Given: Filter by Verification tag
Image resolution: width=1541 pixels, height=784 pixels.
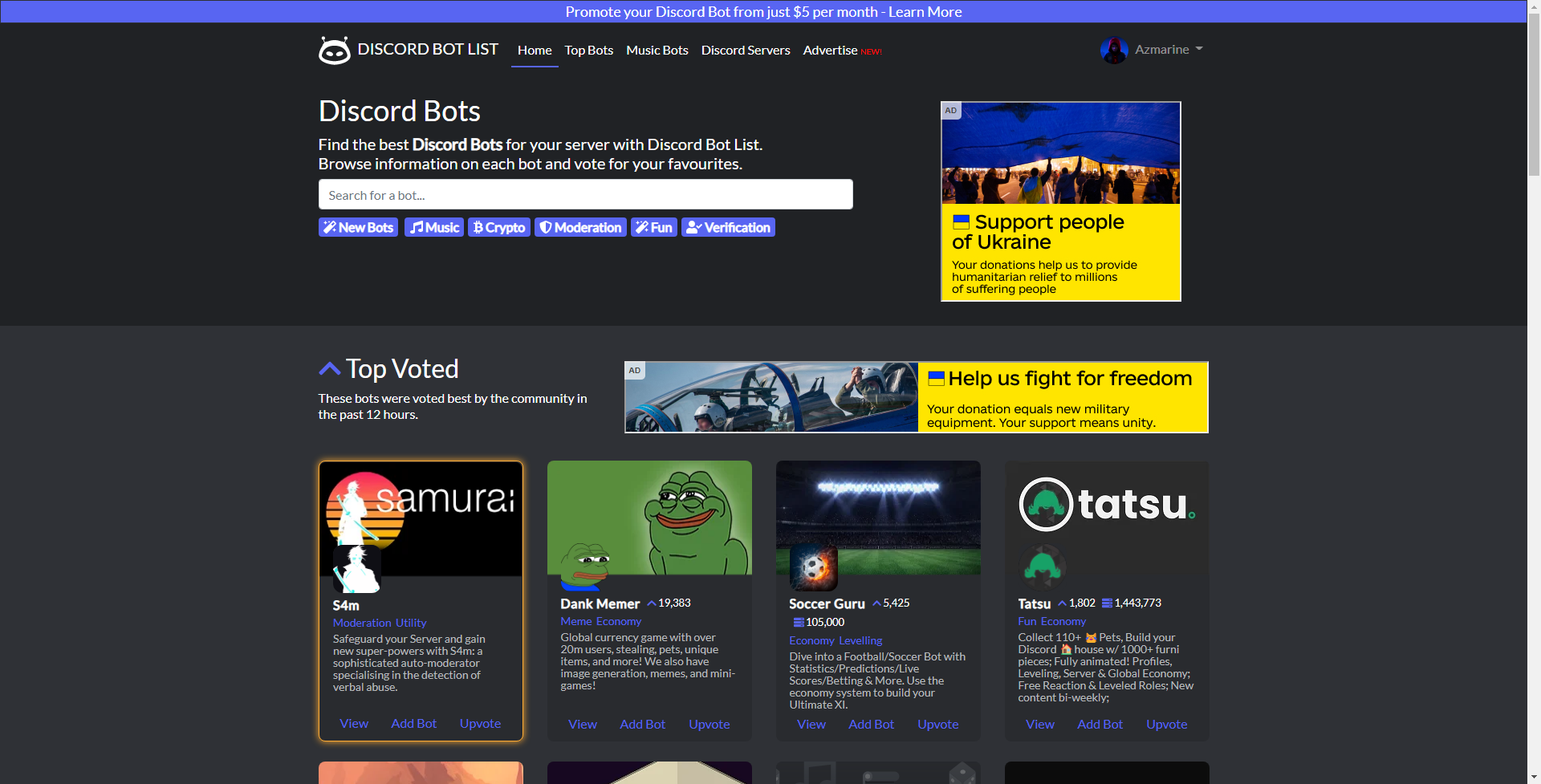Looking at the screenshot, I should pyautogui.click(x=728, y=227).
